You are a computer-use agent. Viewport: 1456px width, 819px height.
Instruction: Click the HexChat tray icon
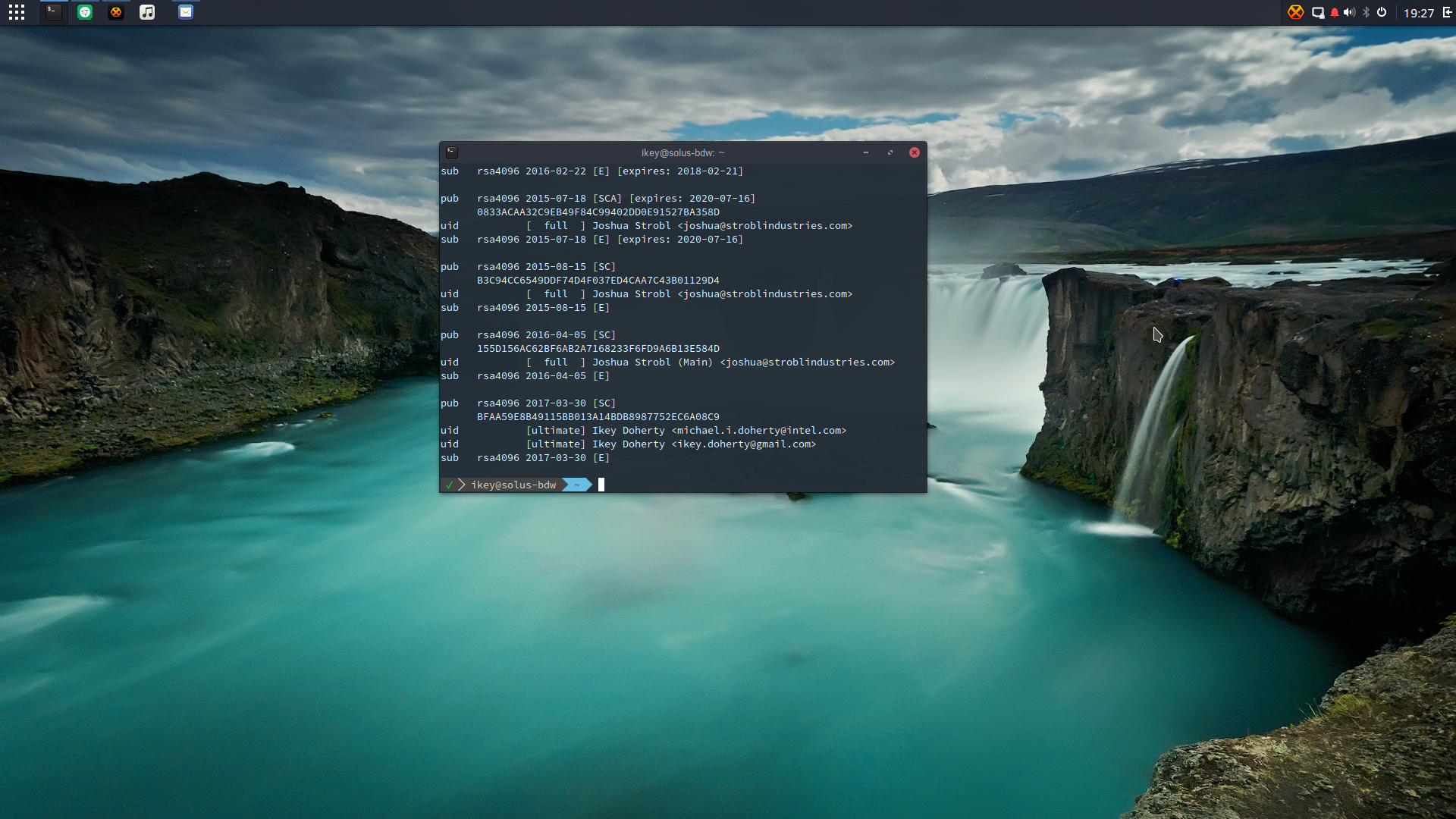click(x=1296, y=12)
